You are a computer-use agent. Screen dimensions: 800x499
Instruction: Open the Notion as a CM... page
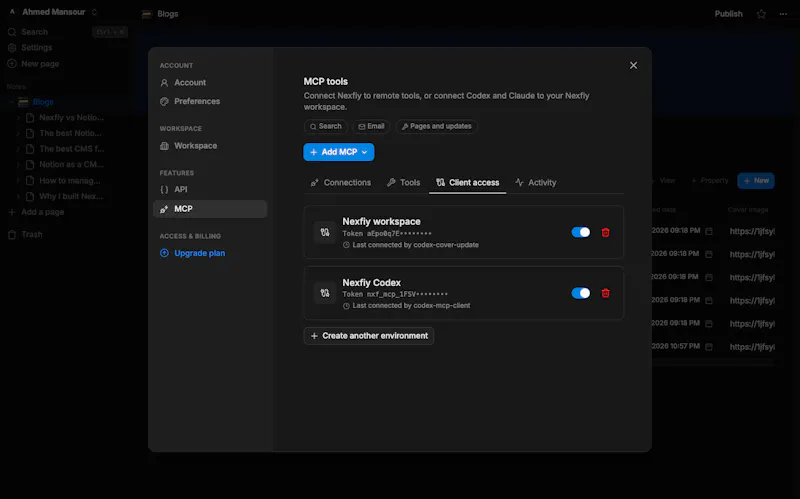click(71, 165)
